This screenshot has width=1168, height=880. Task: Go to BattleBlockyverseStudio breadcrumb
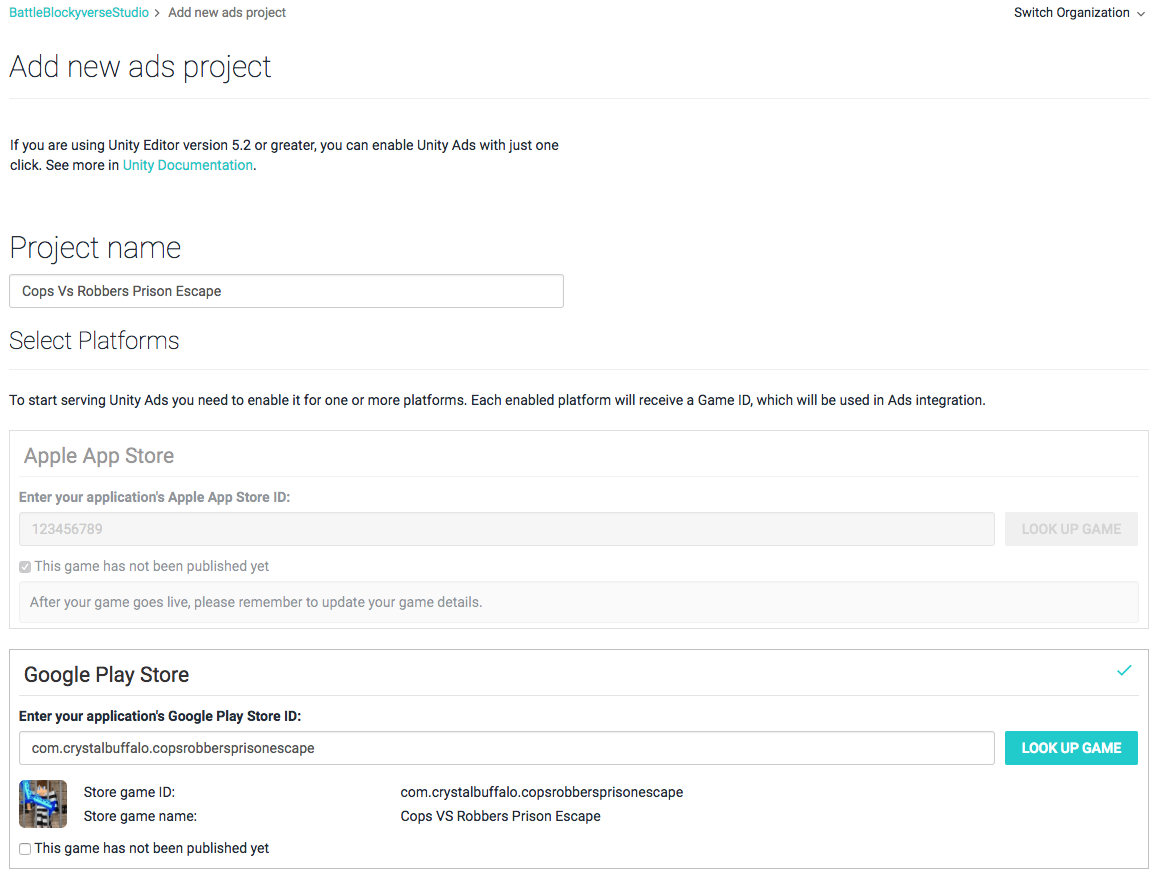(x=79, y=13)
